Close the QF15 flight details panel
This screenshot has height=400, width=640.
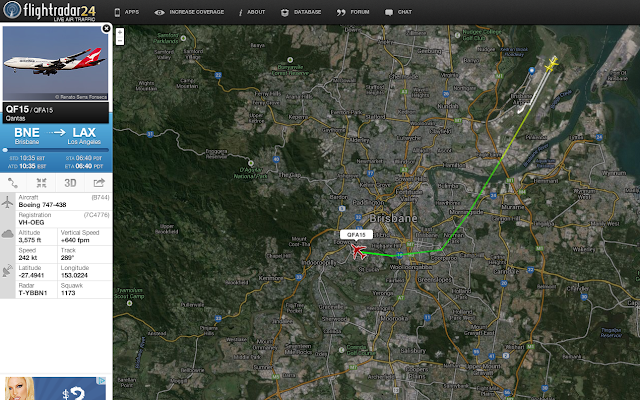click(x=106, y=28)
